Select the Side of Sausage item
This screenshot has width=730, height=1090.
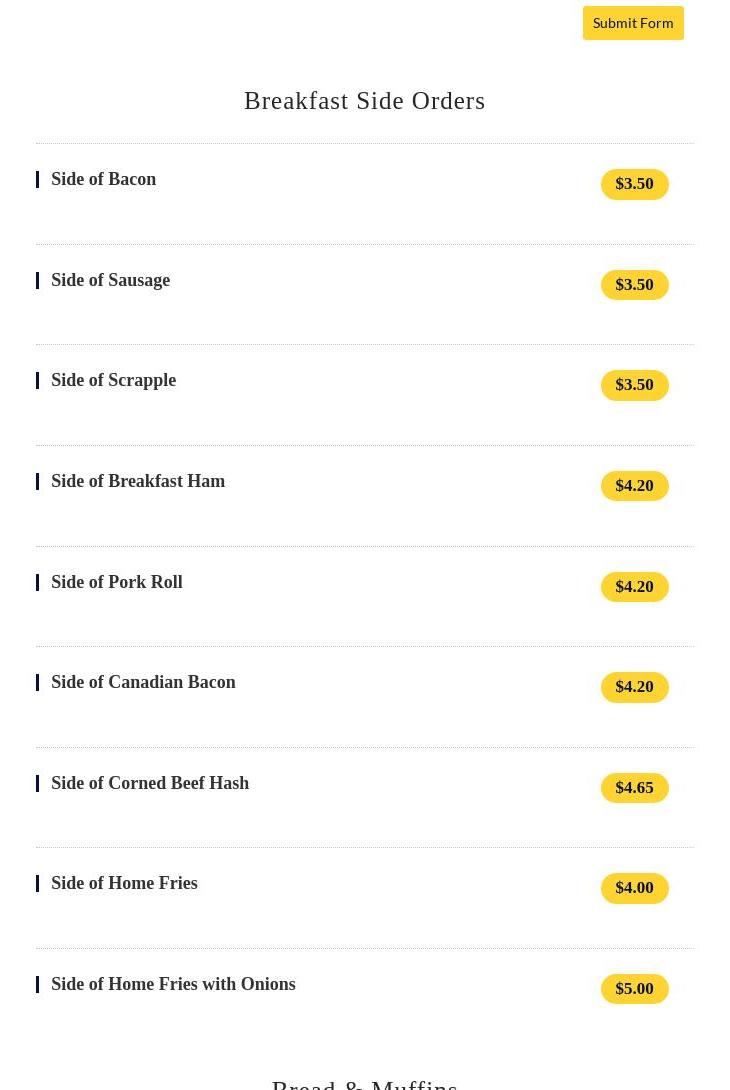click(111, 281)
